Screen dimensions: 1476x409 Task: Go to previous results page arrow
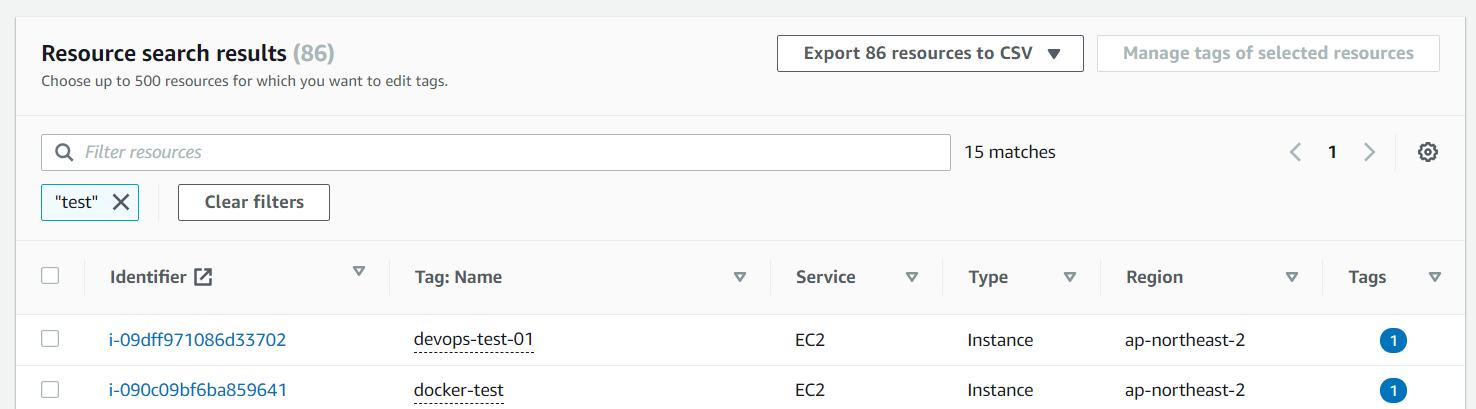point(1295,152)
